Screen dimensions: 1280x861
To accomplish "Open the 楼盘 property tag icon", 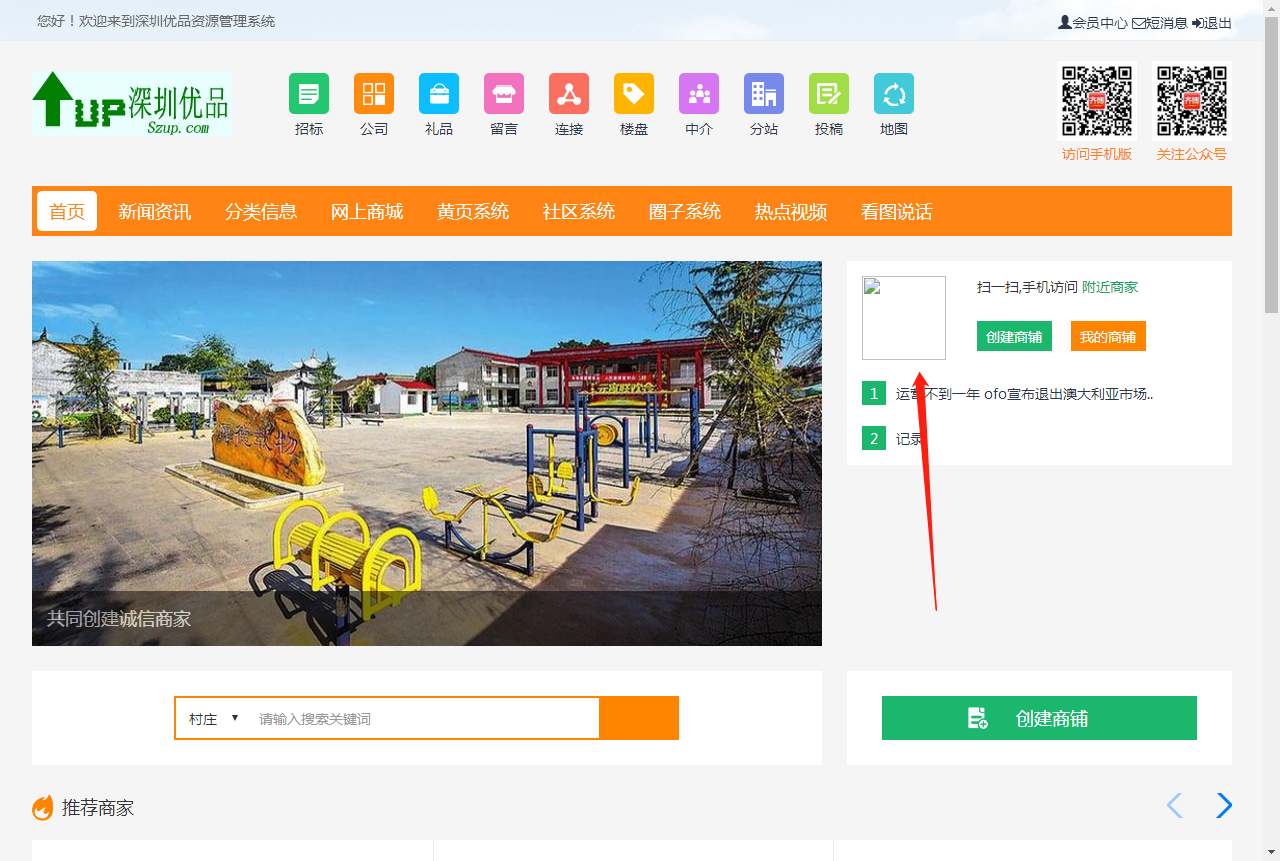I will [x=633, y=94].
